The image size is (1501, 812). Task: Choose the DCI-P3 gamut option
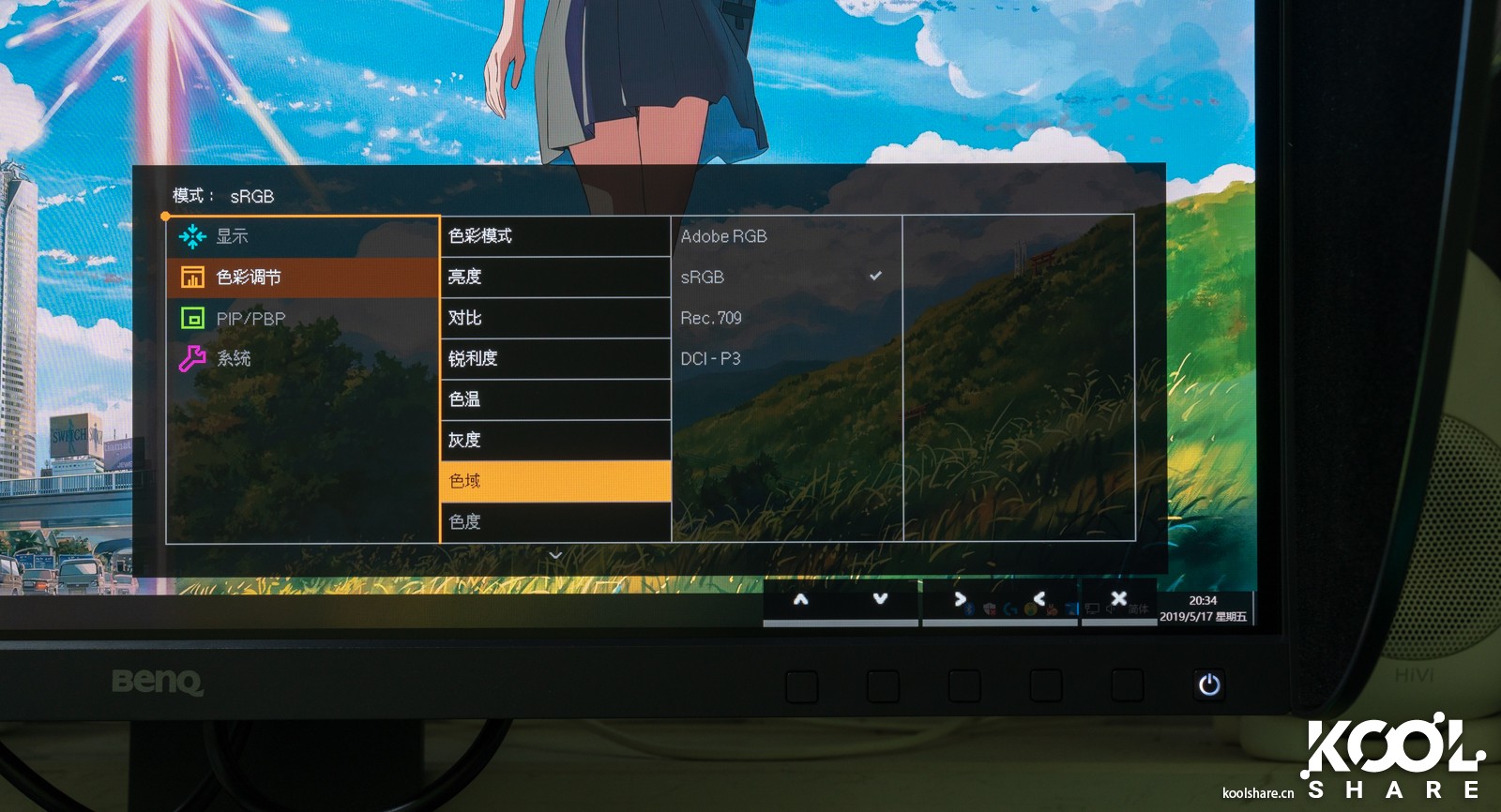click(710, 358)
